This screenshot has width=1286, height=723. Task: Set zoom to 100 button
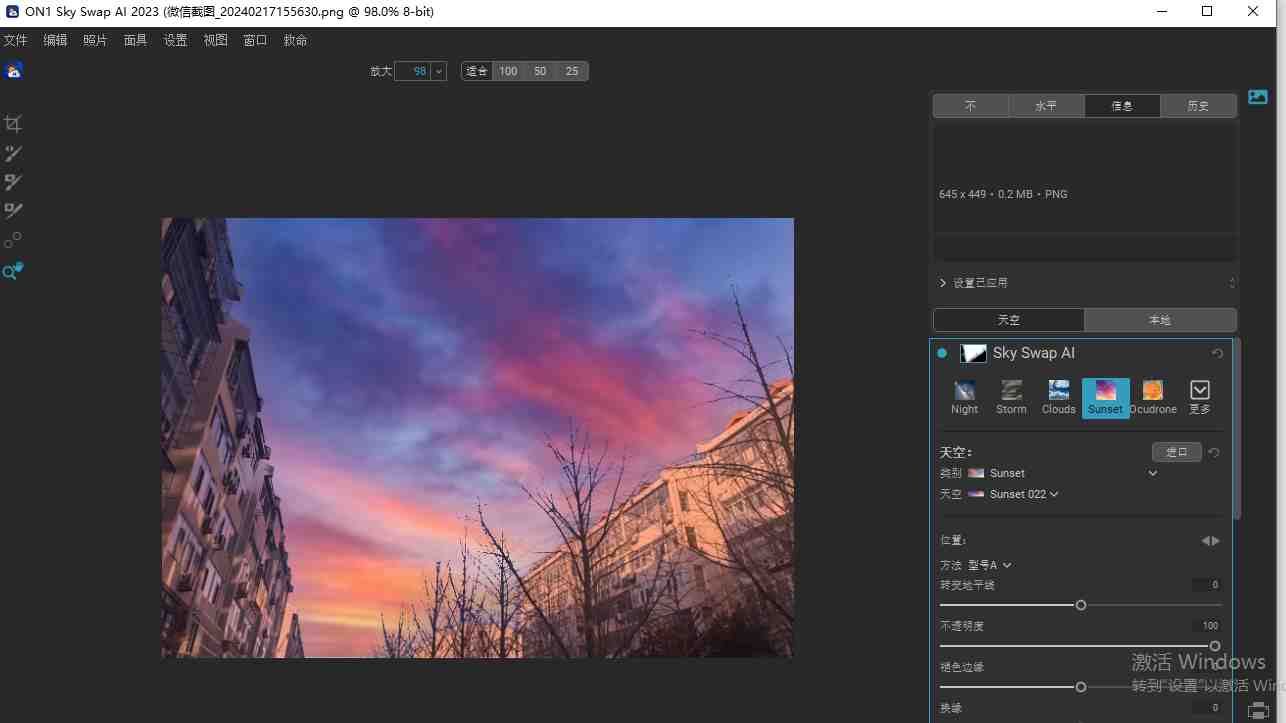pos(508,71)
